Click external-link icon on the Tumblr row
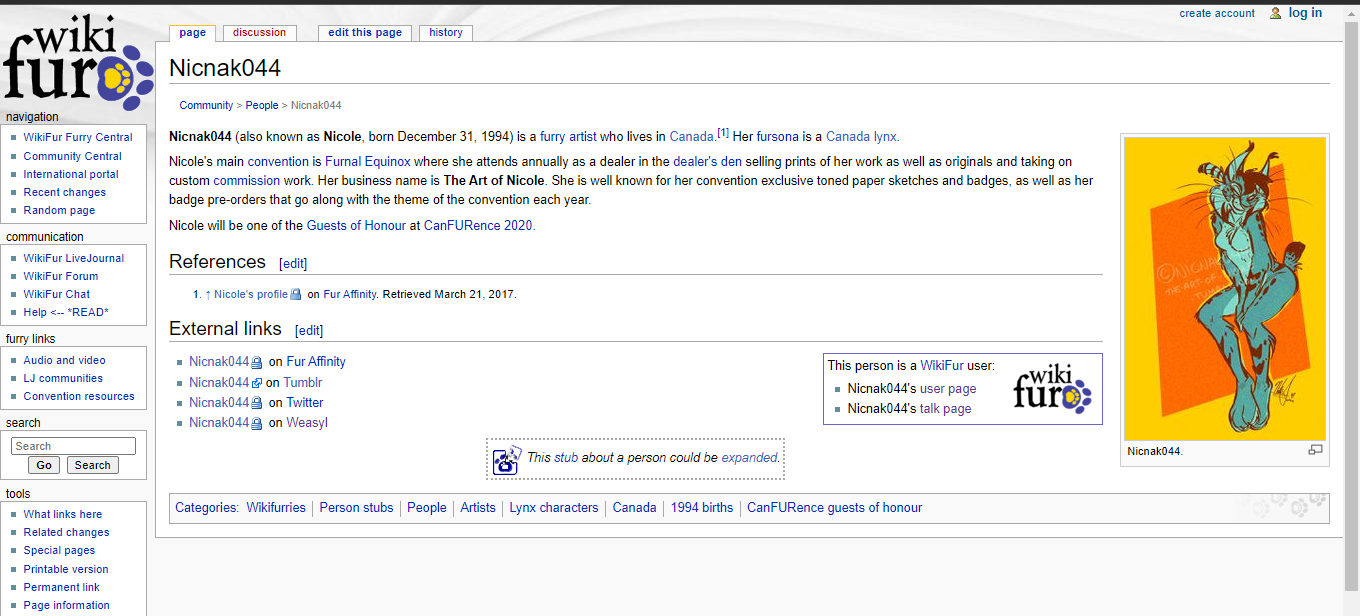Screen dimensions: 1360x616 [x=257, y=383]
